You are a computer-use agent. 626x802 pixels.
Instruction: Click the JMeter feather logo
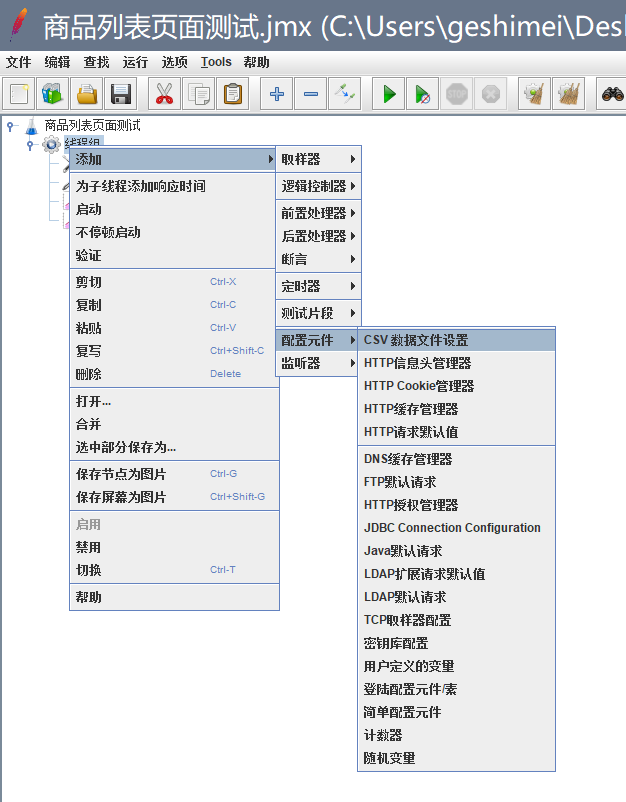(19, 25)
